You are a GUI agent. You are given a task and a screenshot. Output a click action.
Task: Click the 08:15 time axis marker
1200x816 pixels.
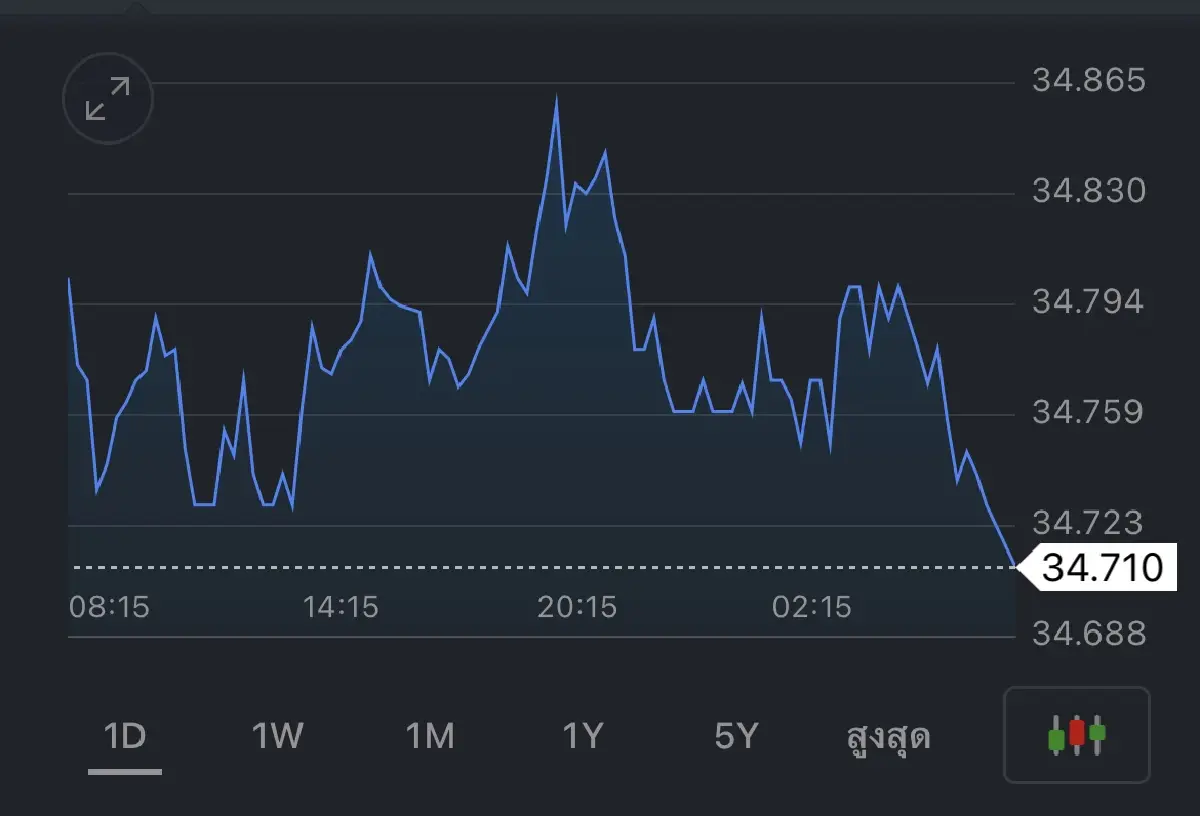click(110, 607)
